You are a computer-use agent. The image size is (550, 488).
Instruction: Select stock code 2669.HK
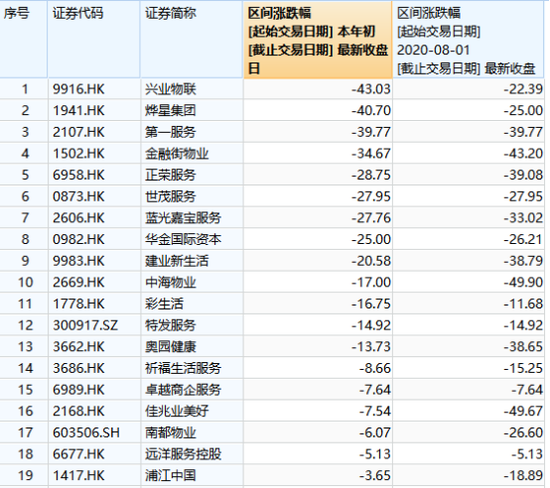tap(79, 282)
